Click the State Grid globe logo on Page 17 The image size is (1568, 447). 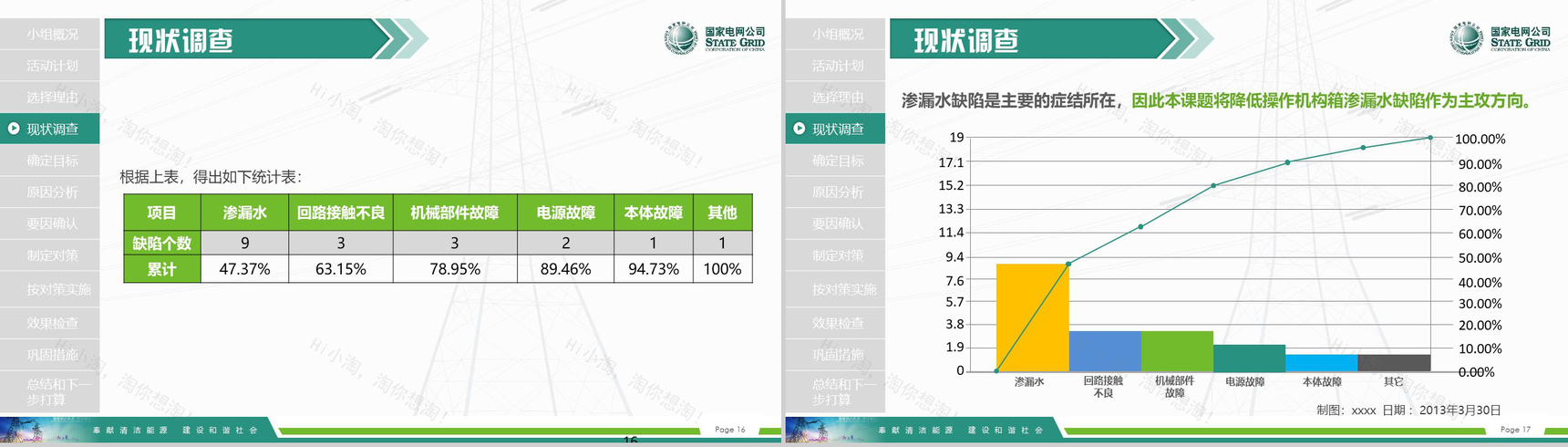point(1467,38)
